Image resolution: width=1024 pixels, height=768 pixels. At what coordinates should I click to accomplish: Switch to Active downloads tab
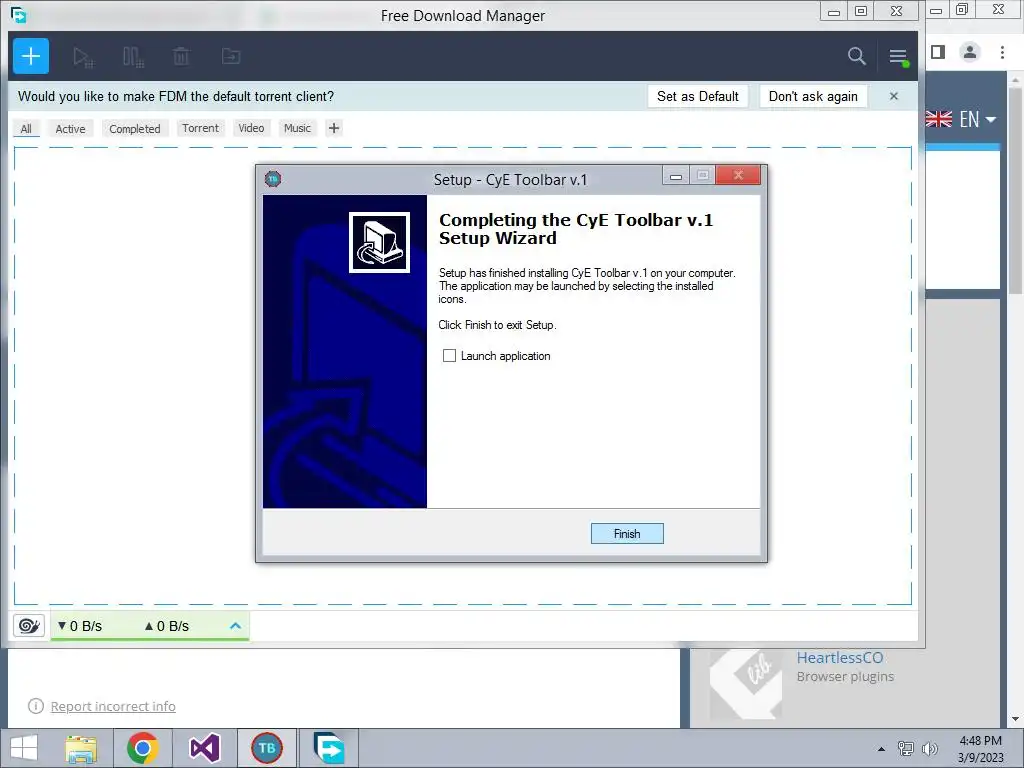pyautogui.click(x=71, y=129)
